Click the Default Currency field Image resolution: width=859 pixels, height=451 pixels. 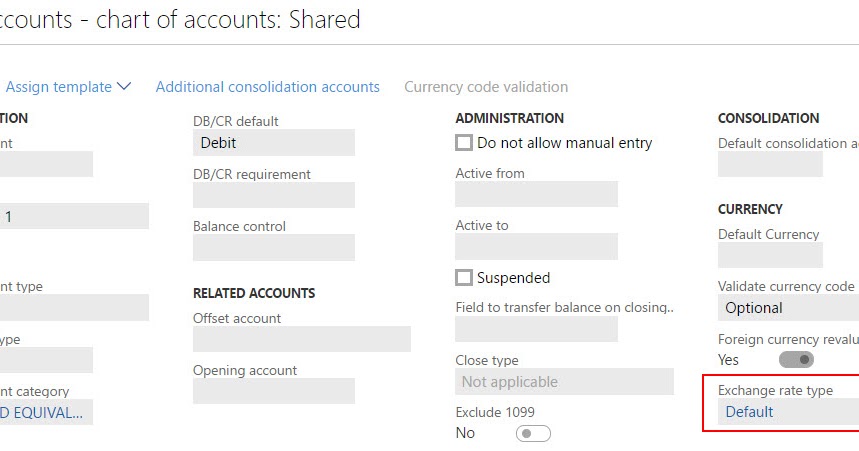pos(770,255)
